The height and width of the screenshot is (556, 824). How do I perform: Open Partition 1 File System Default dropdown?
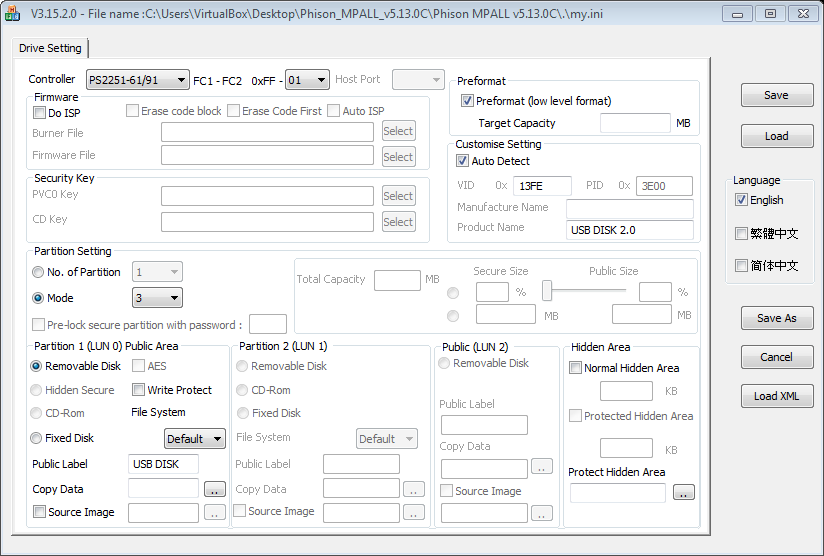(195, 439)
